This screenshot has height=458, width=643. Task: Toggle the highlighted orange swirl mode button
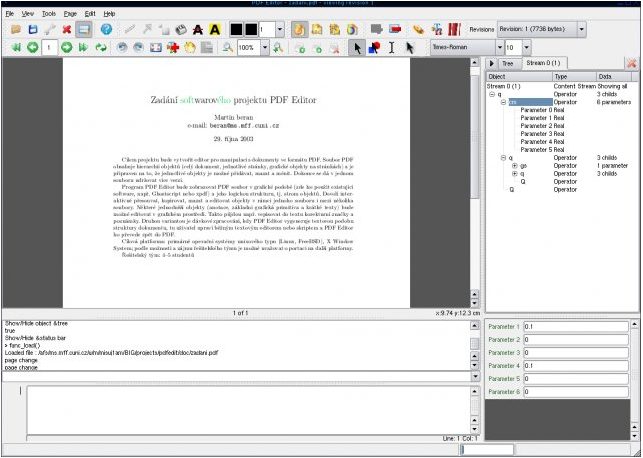pyautogui.click(x=299, y=29)
